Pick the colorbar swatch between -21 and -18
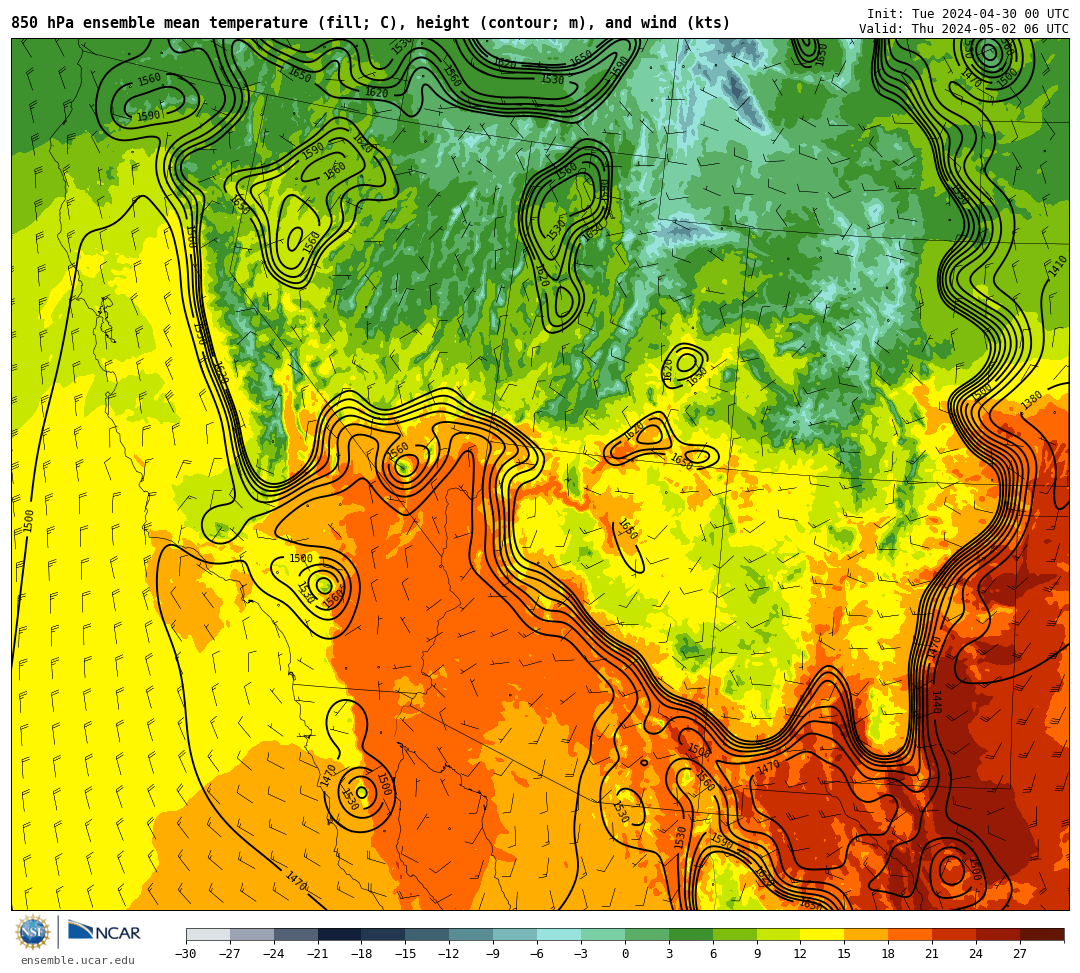The image size is (1080, 973). coord(340,934)
